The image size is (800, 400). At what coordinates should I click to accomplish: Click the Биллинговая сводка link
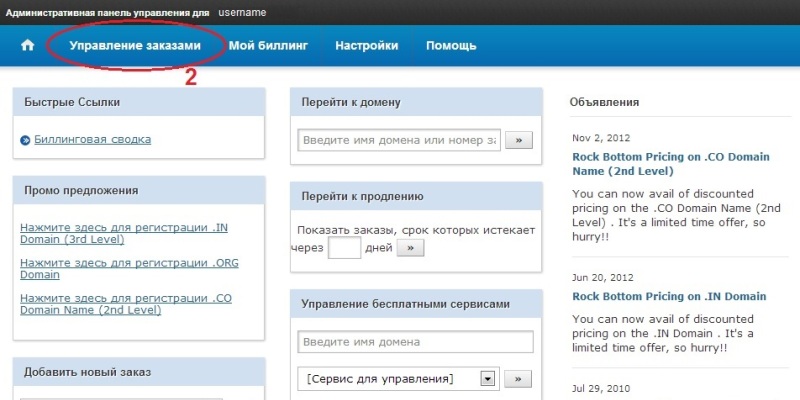pyautogui.click(x=92, y=139)
